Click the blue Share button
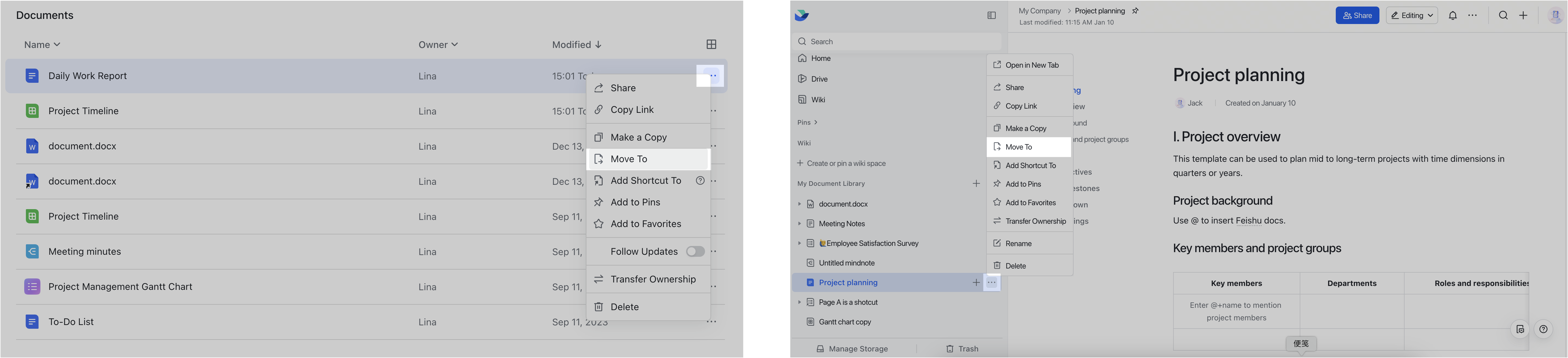The image size is (1568, 358). coord(1357,16)
